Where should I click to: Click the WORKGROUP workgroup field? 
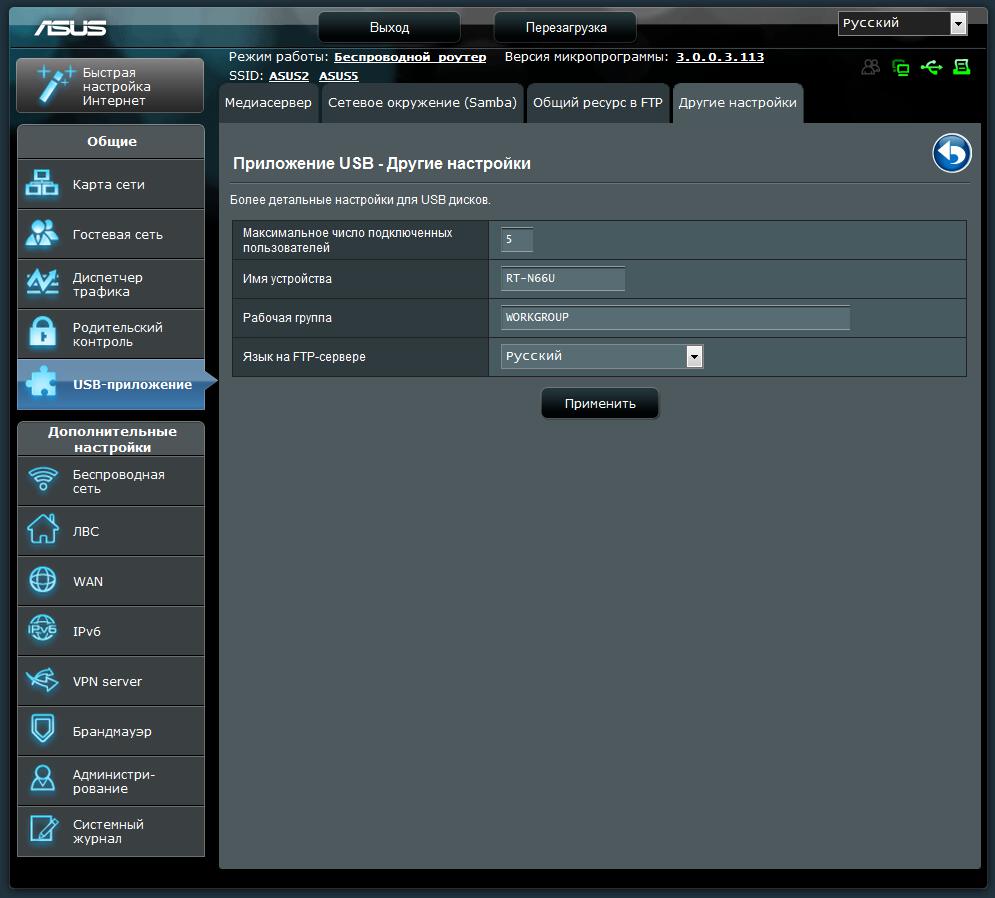tap(675, 317)
